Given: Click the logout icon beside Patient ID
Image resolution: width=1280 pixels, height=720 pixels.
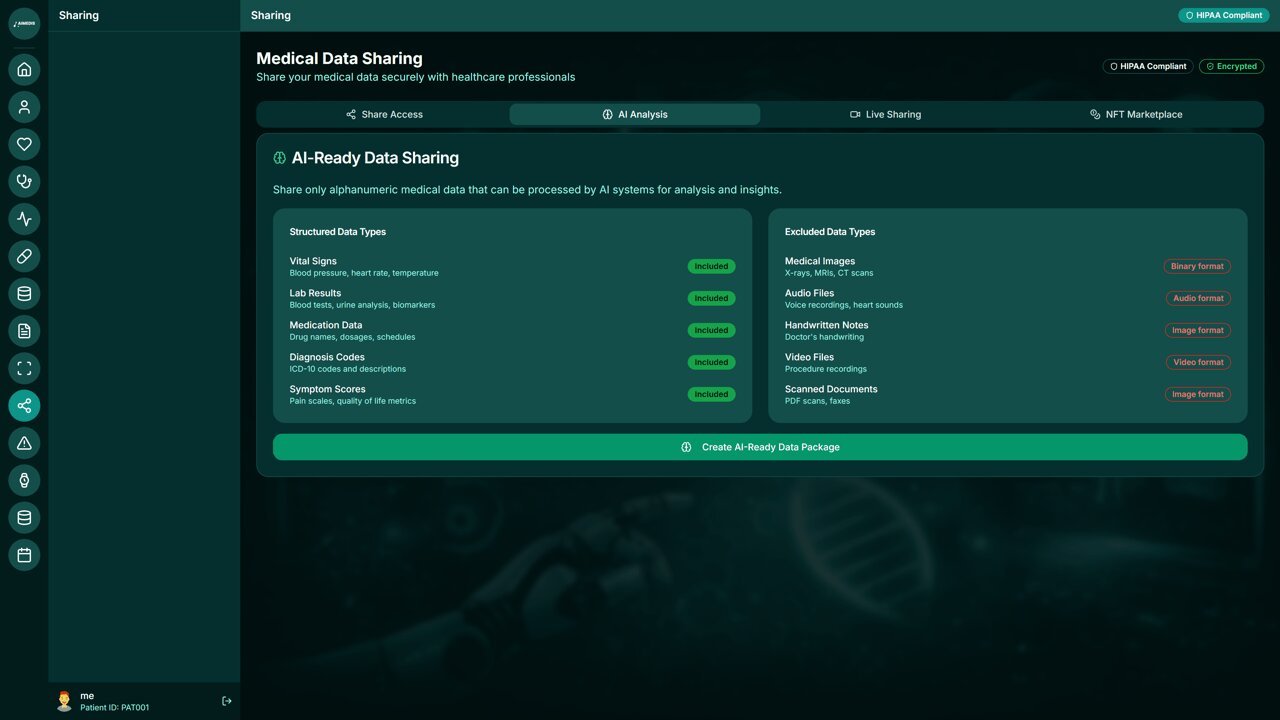Looking at the screenshot, I should tap(227, 701).
